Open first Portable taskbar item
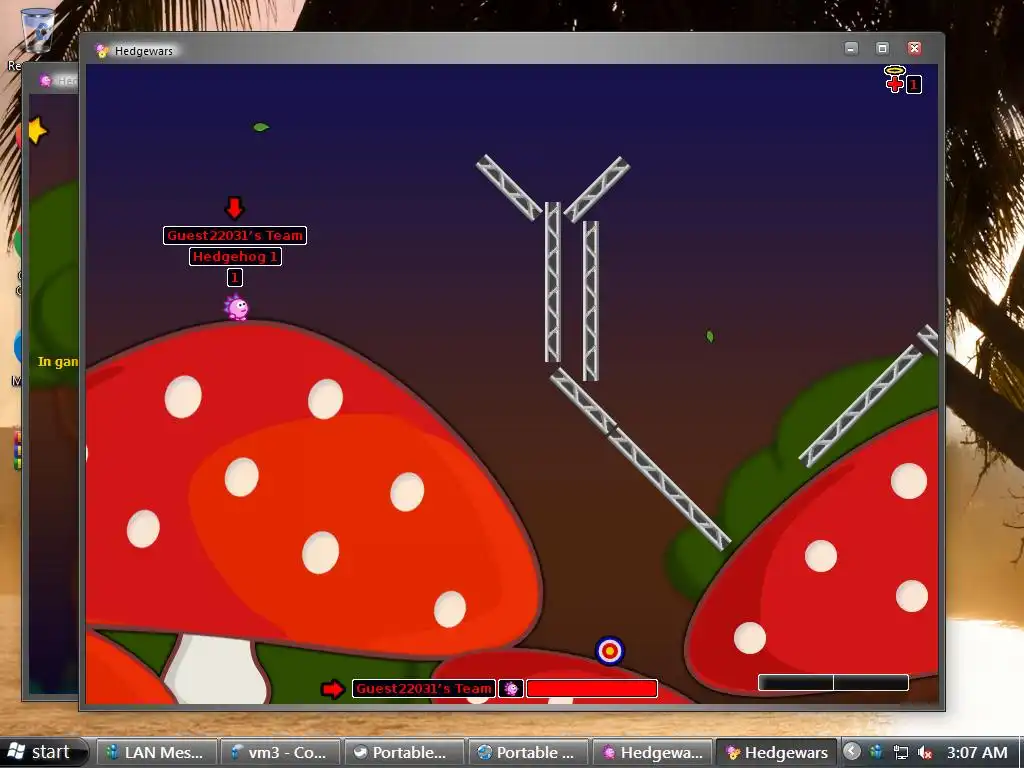The height and width of the screenshot is (768, 1024). tap(404, 752)
